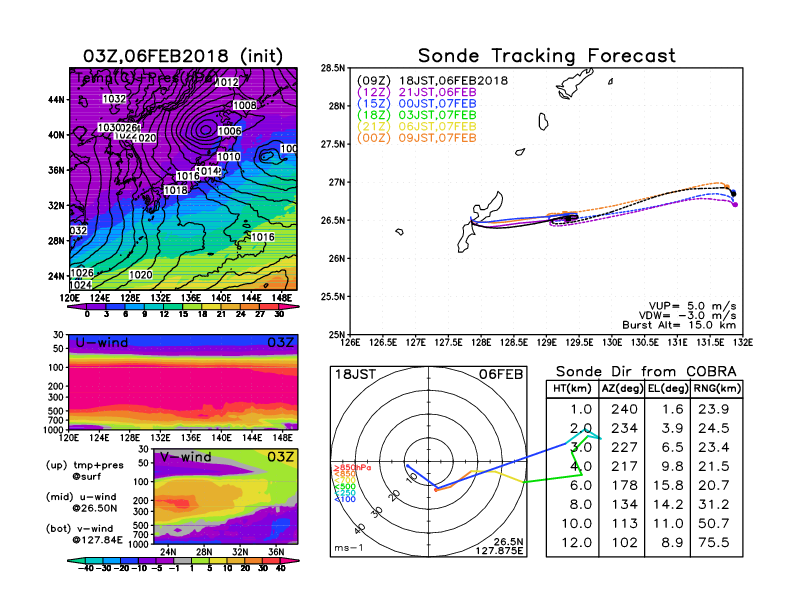Image resolution: width=792 pixels, height=612 pixels.
Task: Select legend entry "(09Z) 18JST,06FEB2018"
Action: pyautogui.click(x=432, y=81)
